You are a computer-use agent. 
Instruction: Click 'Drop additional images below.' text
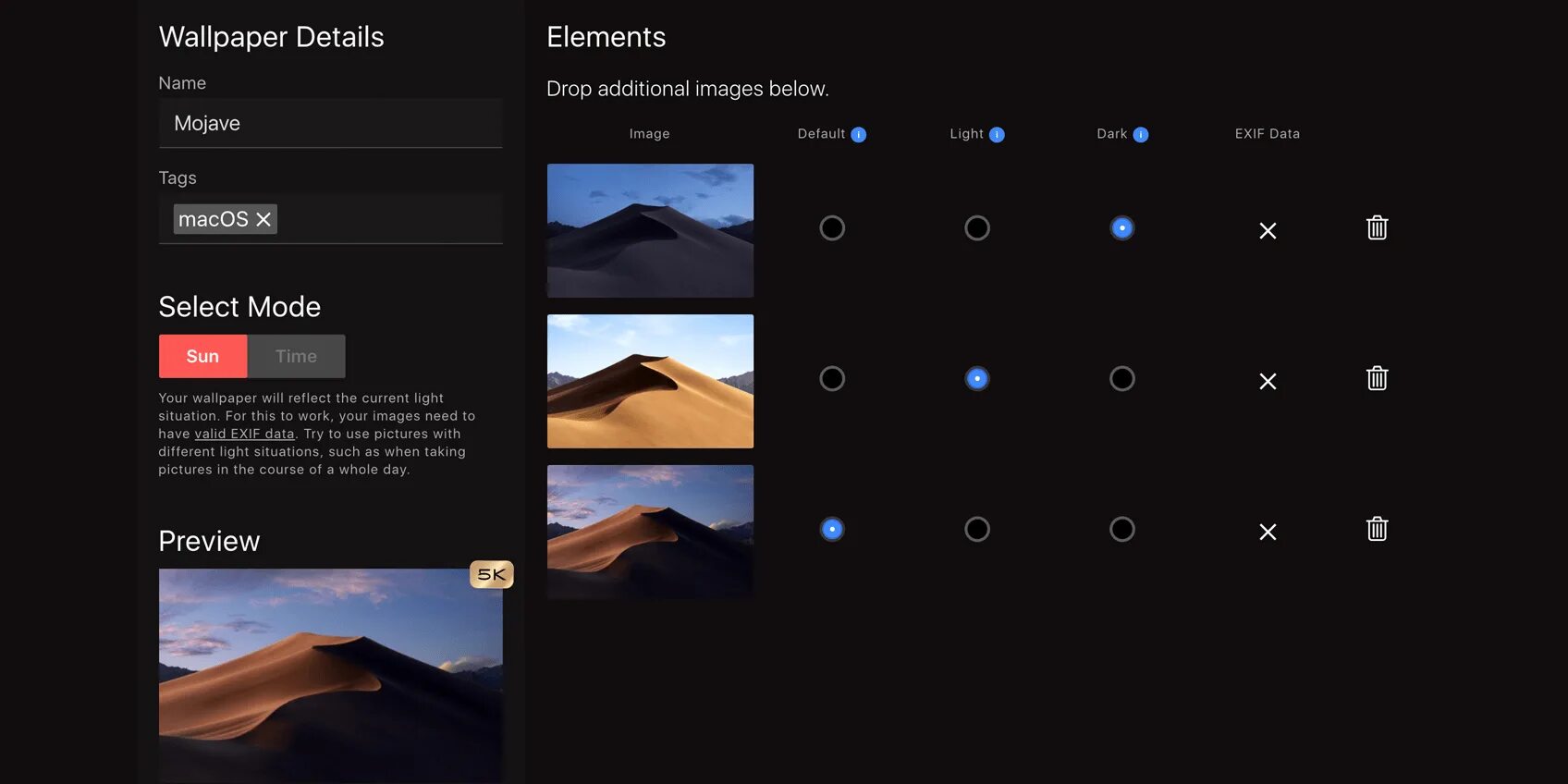tap(688, 89)
